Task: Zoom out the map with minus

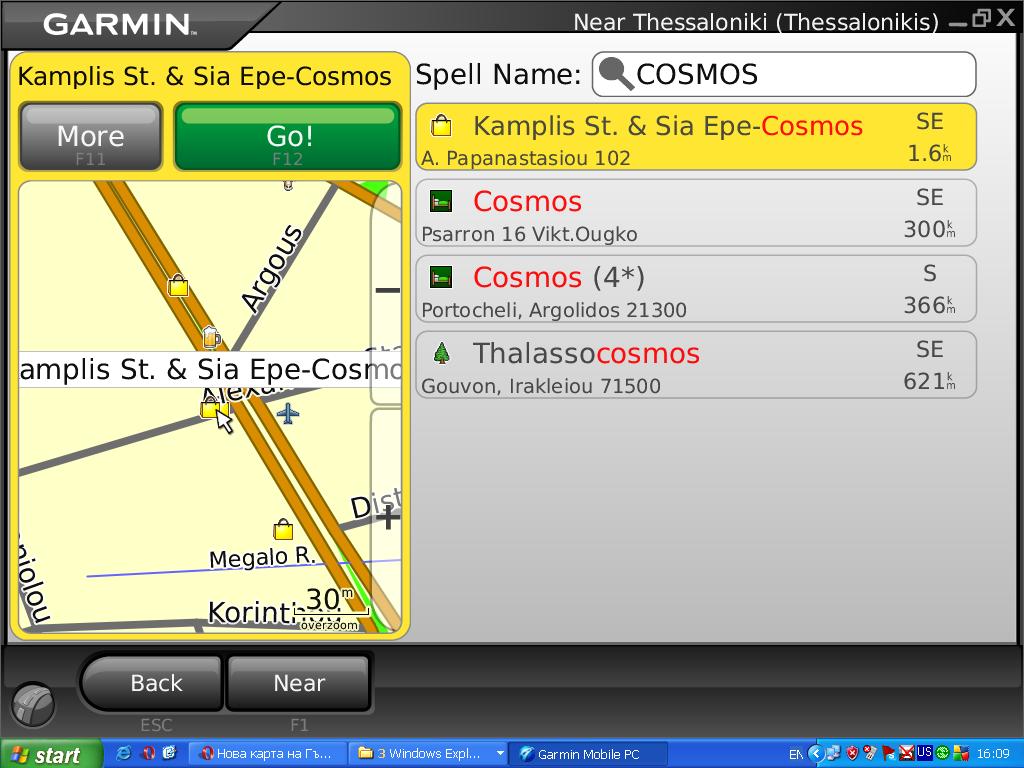Action: click(x=387, y=291)
